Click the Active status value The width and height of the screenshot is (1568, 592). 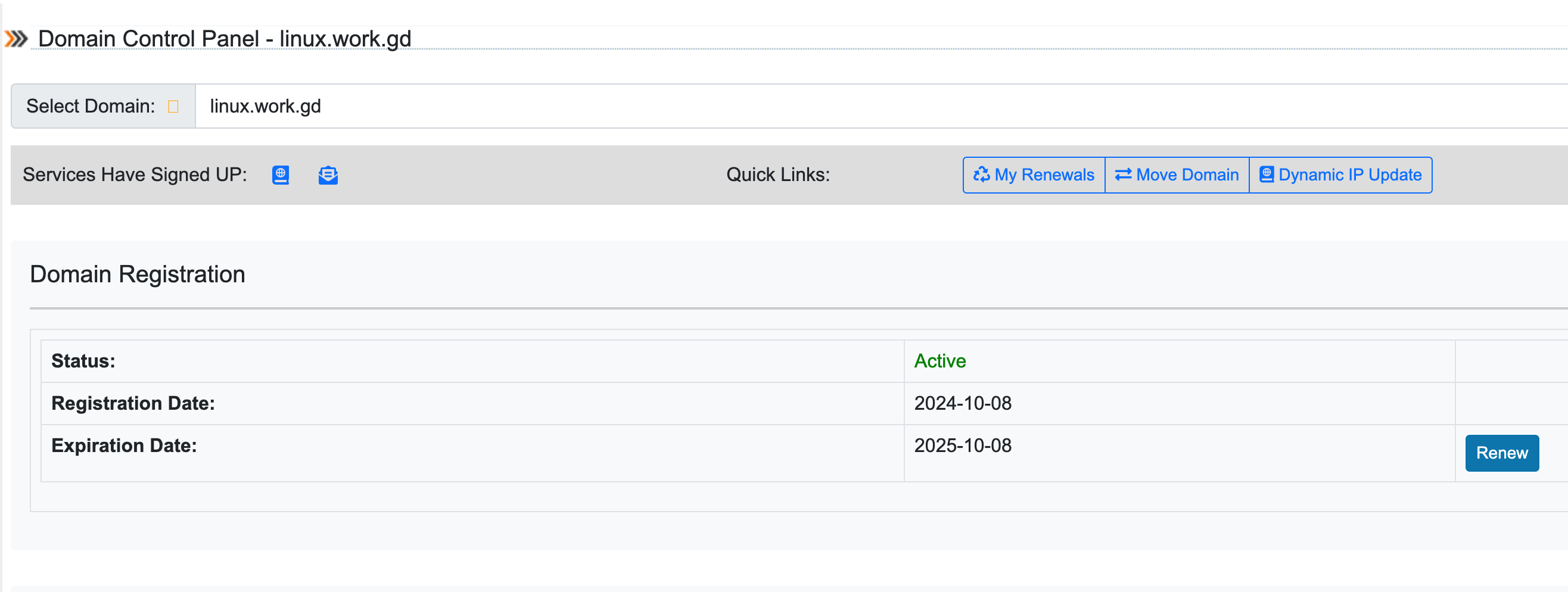(940, 362)
